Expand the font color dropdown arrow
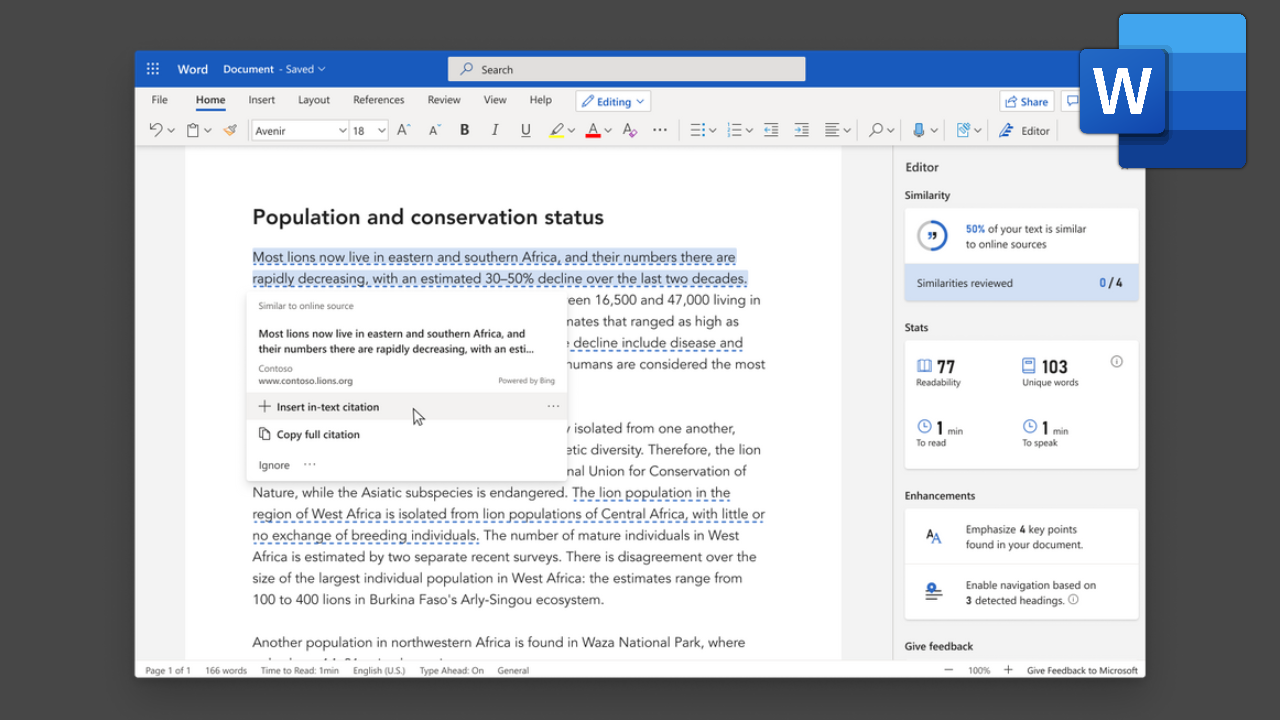The height and width of the screenshot is (720, 1280). tap(608, 131)
